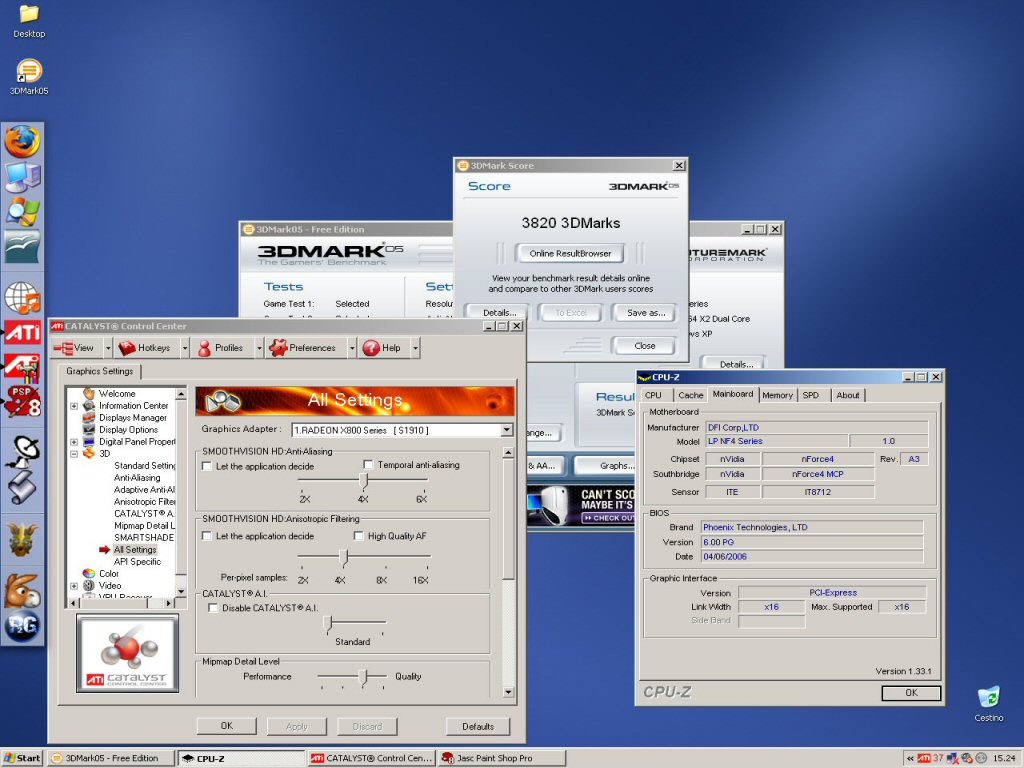Adjust the Anti-Aliasing level slider
This screenshot has height=768, width=1024.
point(363,481)
